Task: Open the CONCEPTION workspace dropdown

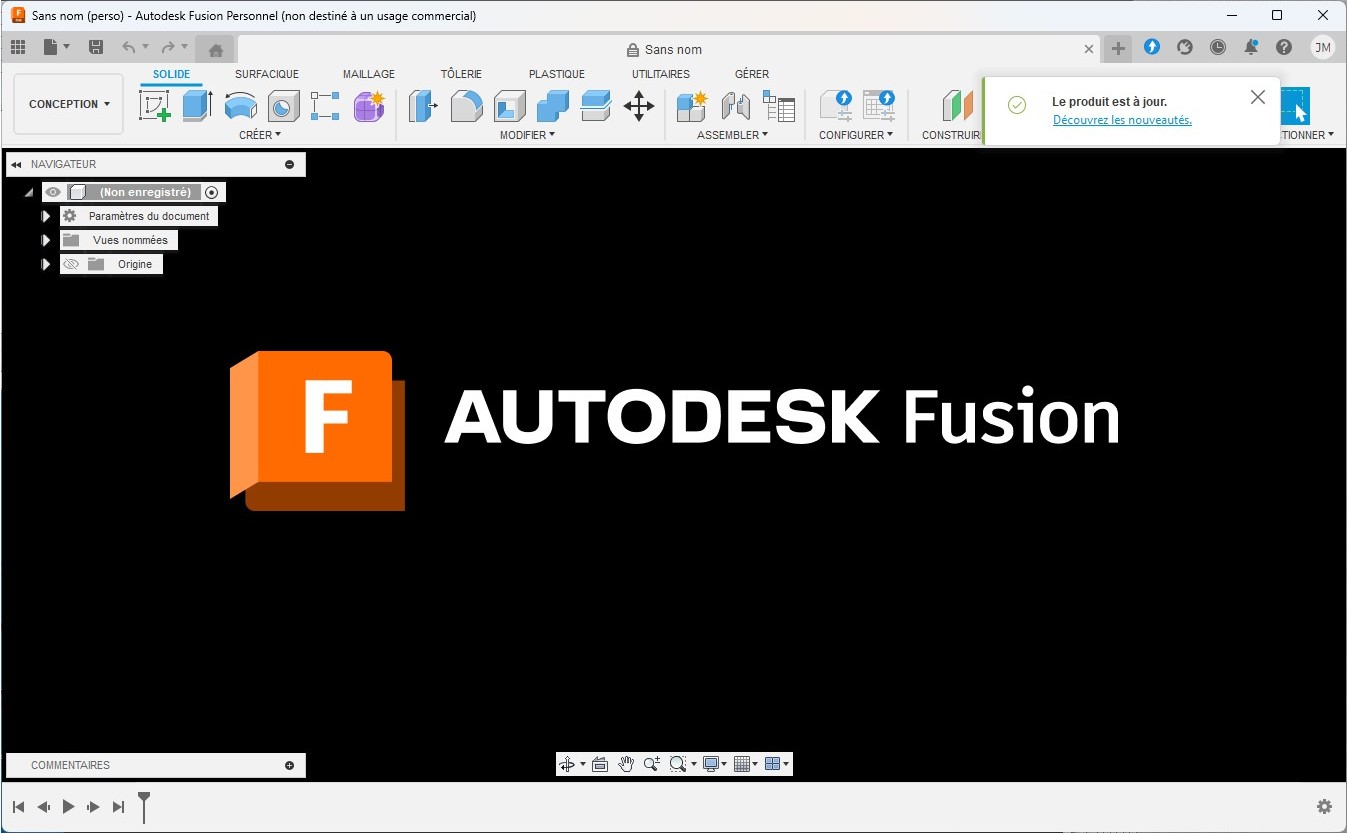Action: (x=69, y=104)
